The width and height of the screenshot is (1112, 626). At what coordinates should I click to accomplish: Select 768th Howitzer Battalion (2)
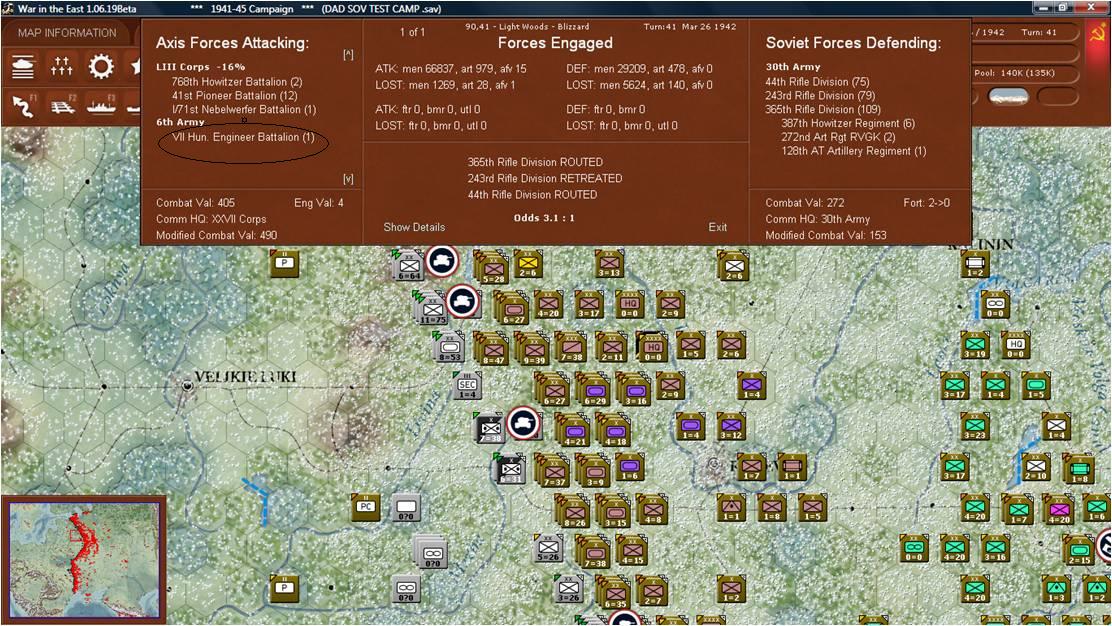point(237,82)
